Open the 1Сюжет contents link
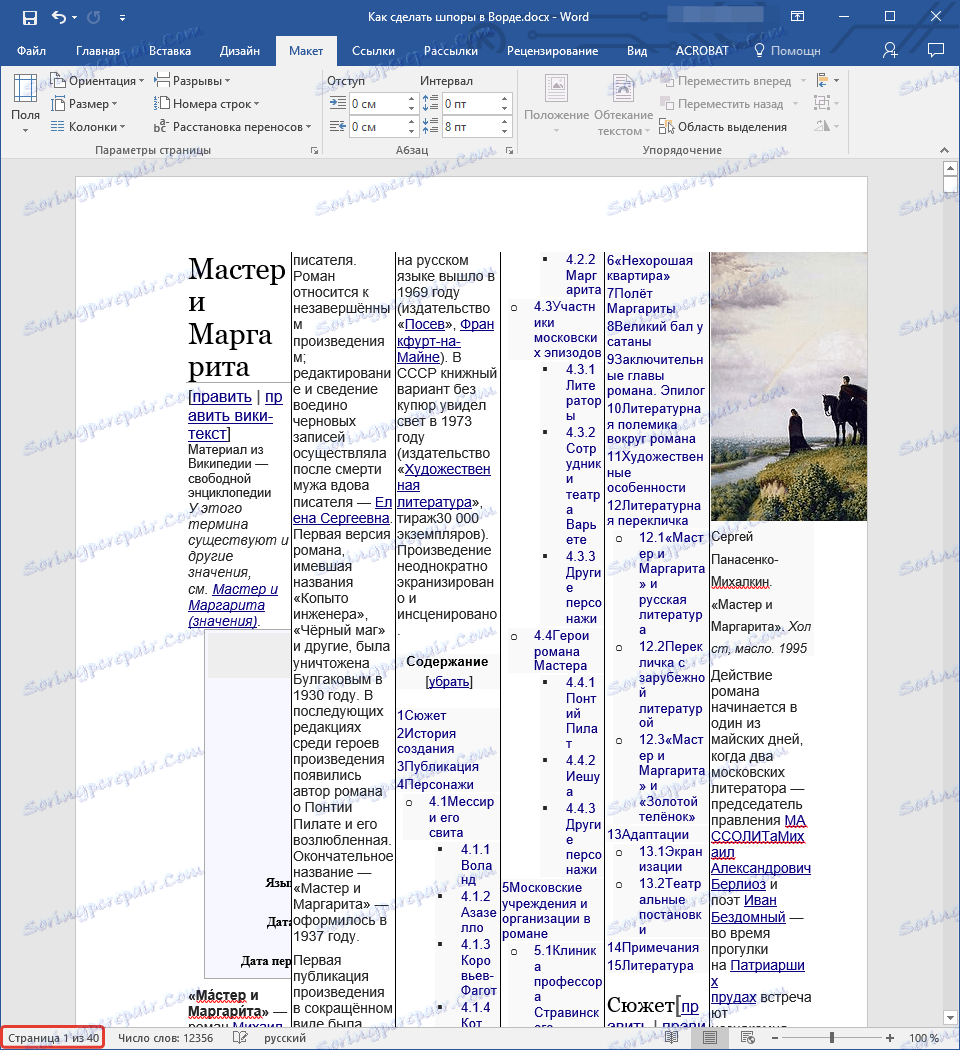The height and width of the screenshot is (1050, 960). tap(421, 716)
